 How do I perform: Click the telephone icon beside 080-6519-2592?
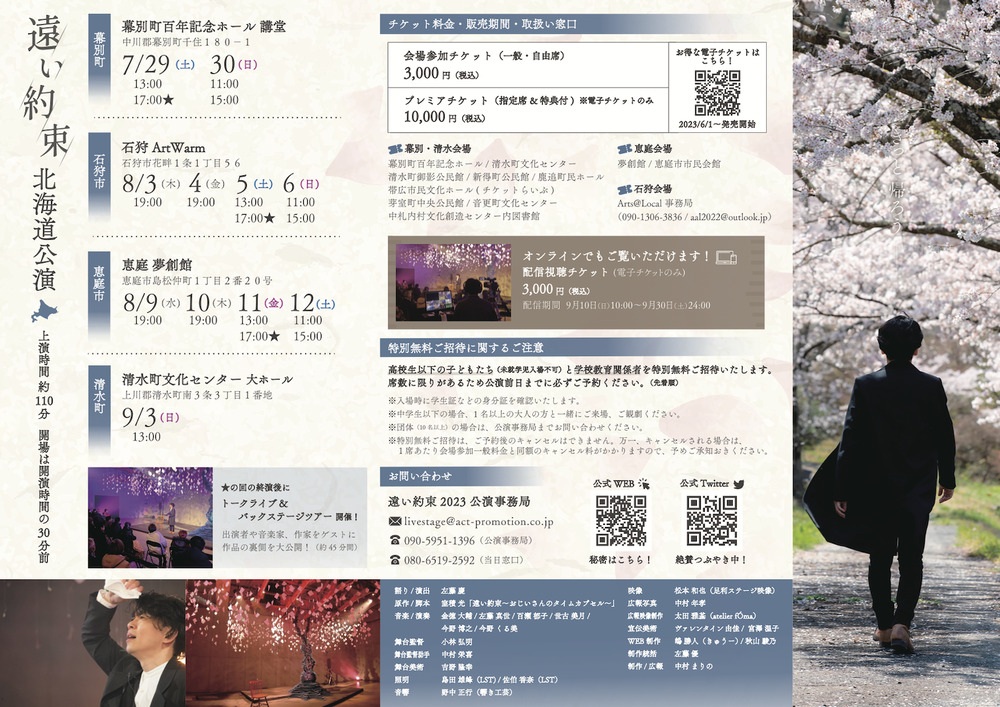coord(395,560)
